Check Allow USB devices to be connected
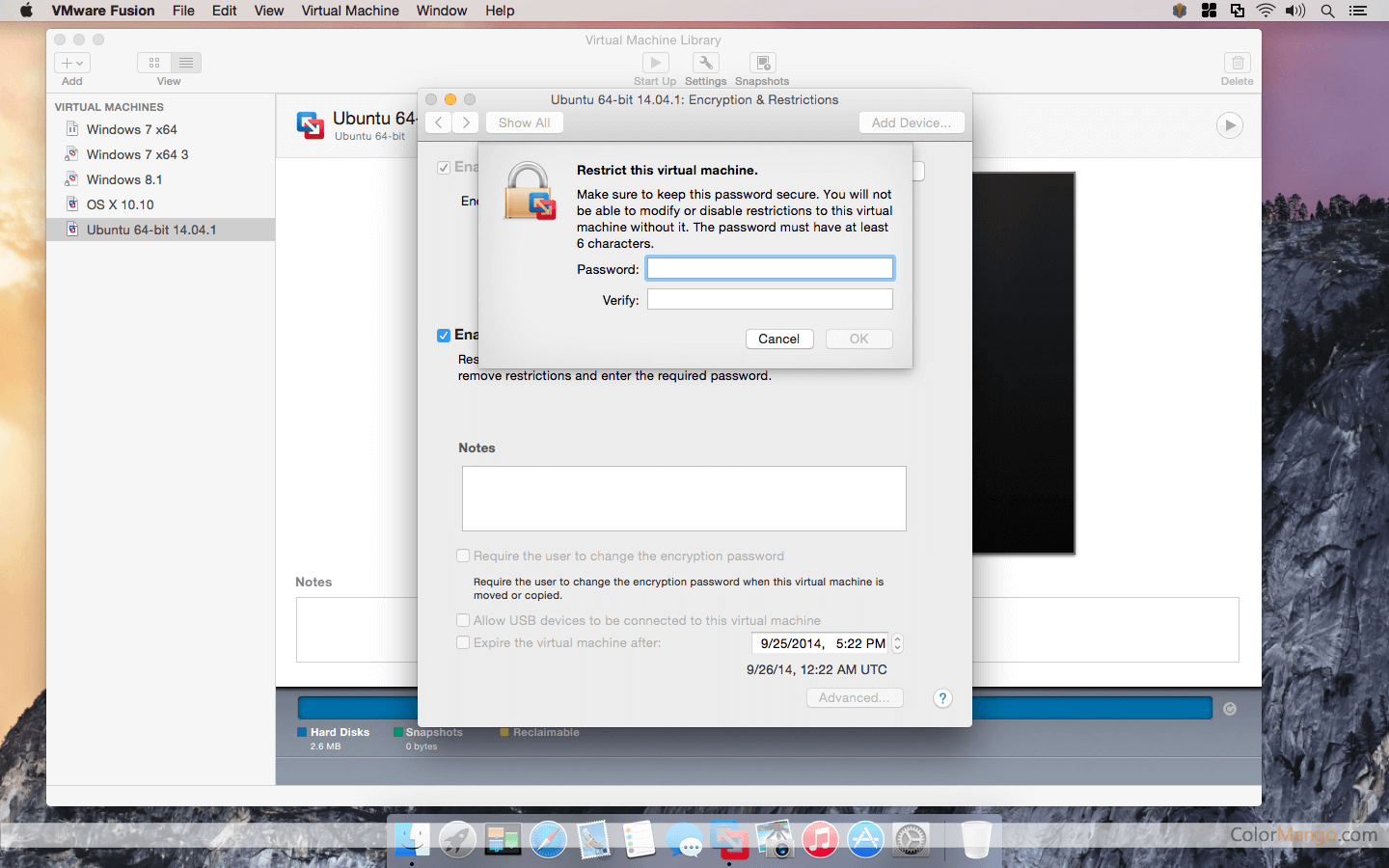 [x=463, y=620]
